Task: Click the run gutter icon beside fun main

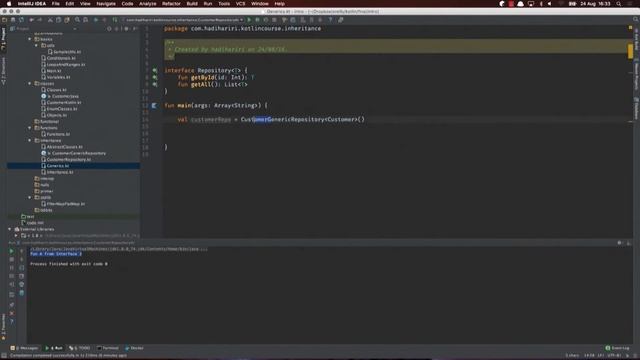Action: [154, 106]
